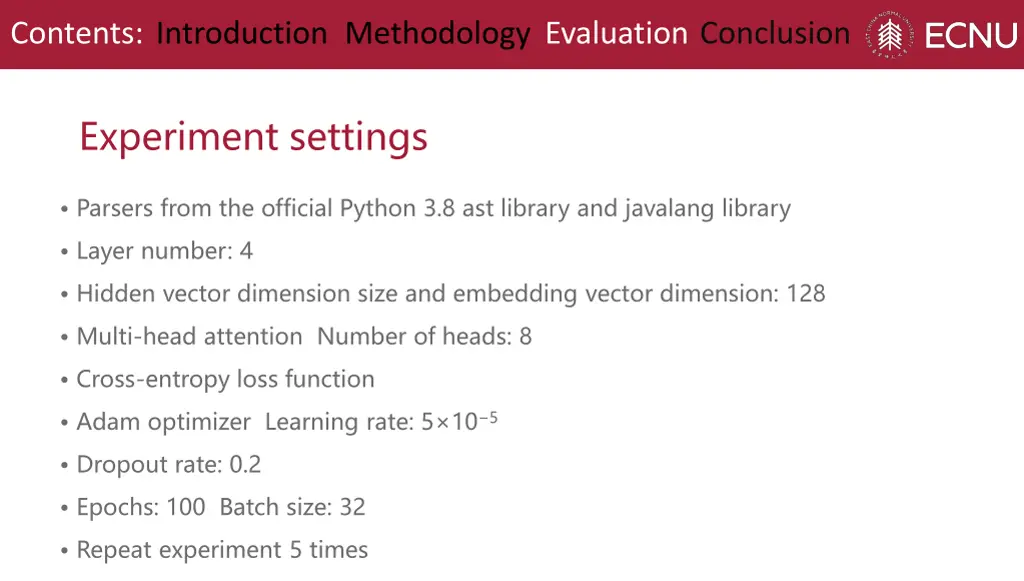The image size is (1024, 581).
Task: Click the Layer number: 4 bullet
Action: (165, 251)
